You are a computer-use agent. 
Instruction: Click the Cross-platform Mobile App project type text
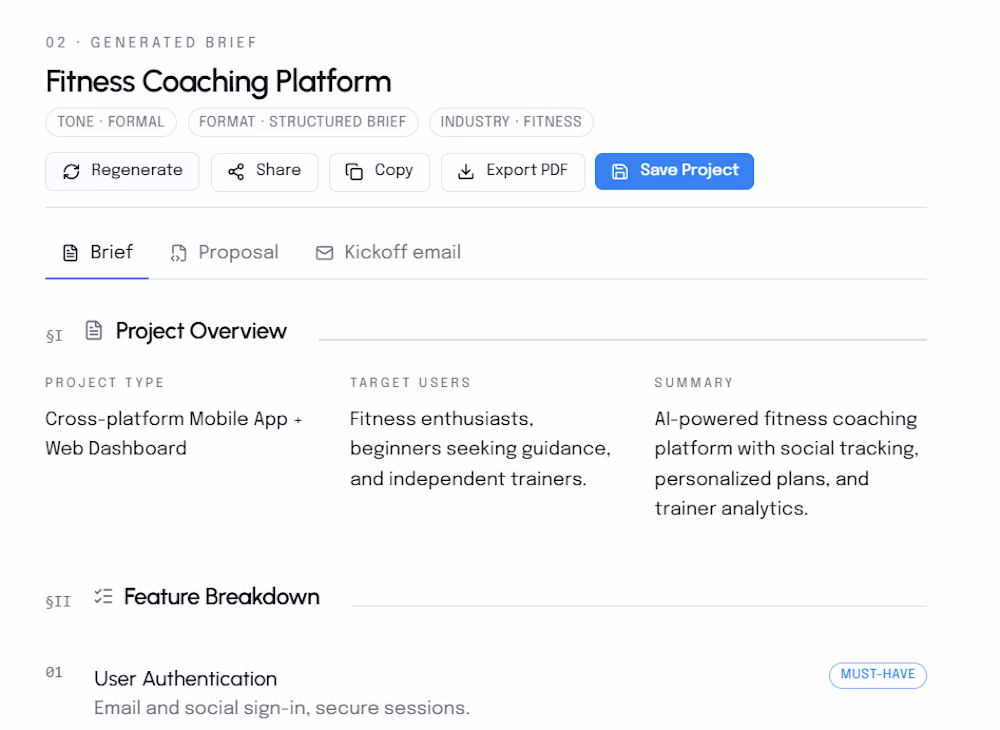tap(173, 434)
